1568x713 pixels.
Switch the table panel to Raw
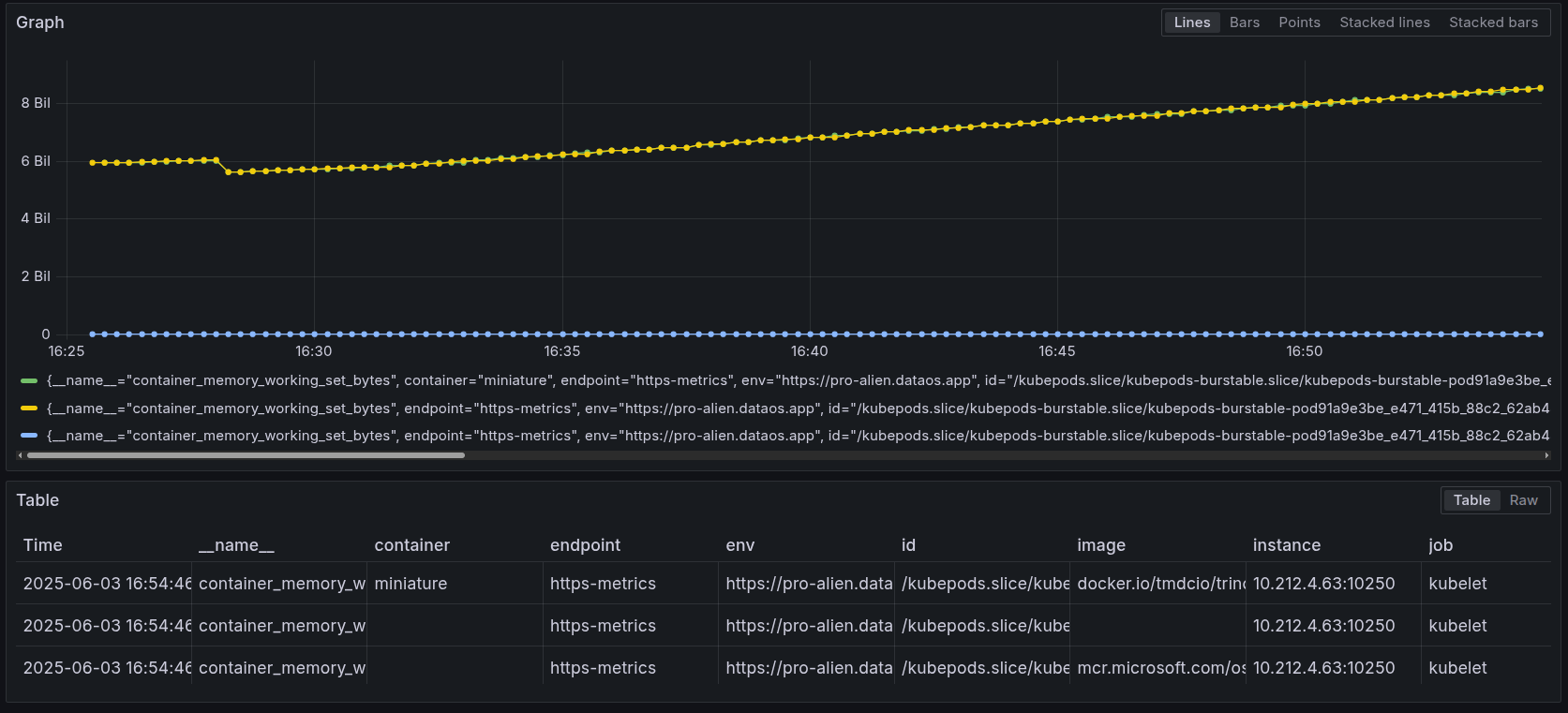(x=1523, y=500)
